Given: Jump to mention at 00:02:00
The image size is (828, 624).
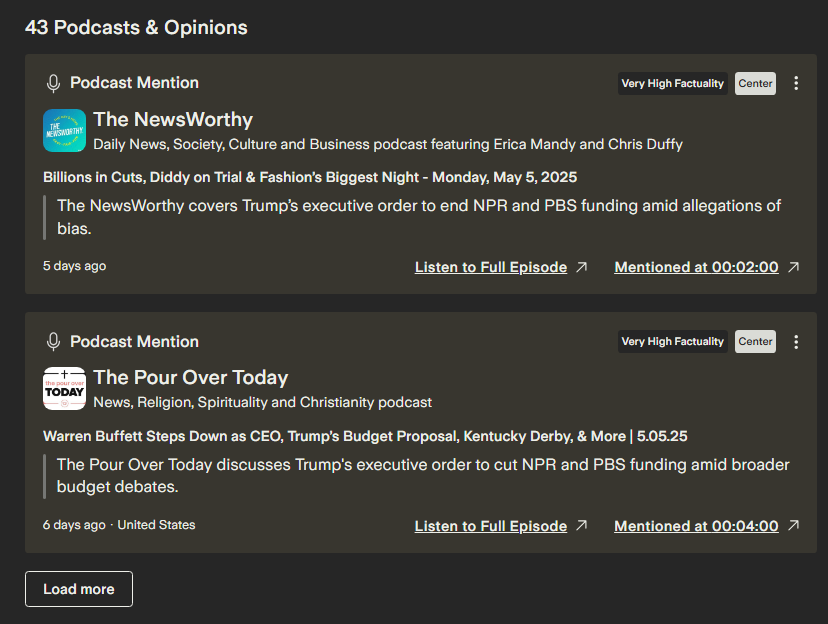Looking at the screenshot, I should tap(696, 267).
